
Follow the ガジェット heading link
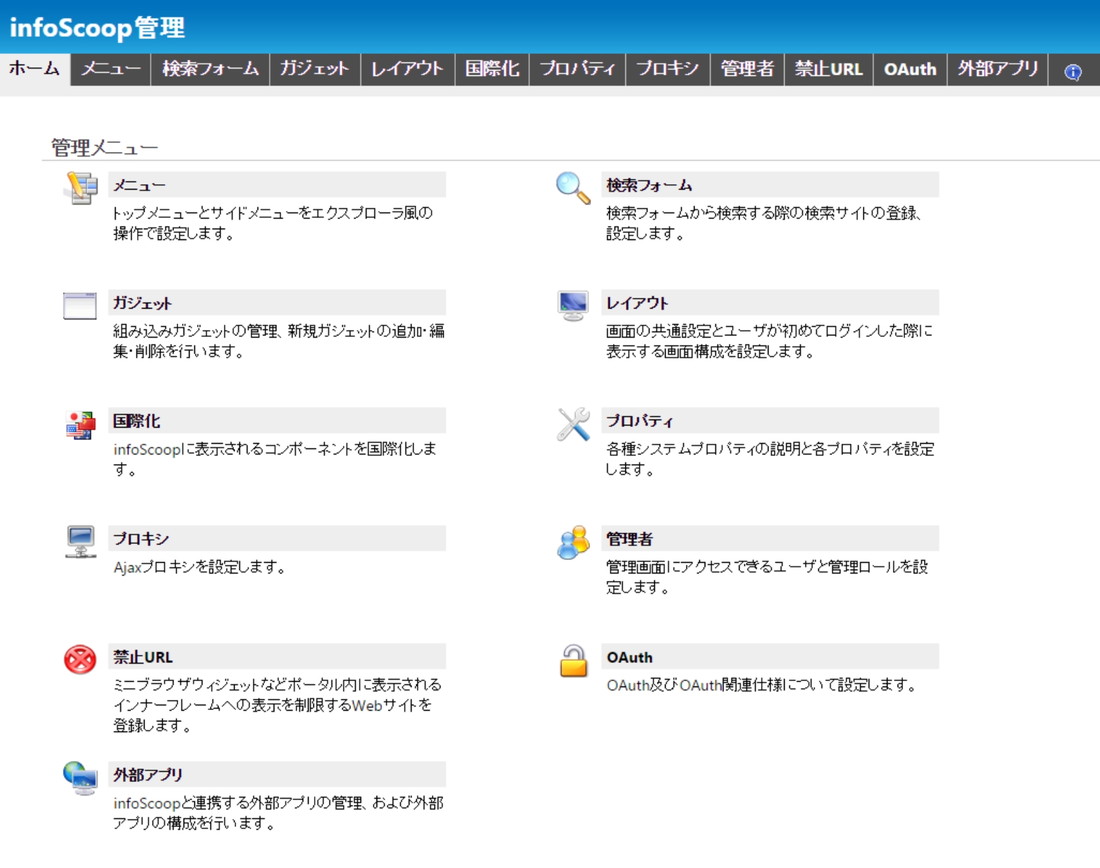[x=142, y=303]
